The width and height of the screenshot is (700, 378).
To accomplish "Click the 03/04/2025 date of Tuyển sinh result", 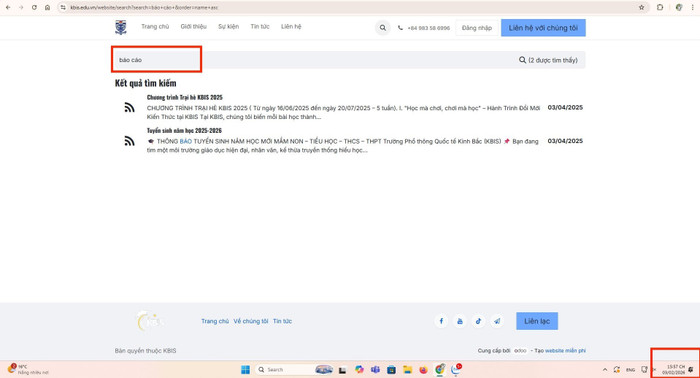I will [565, 141].
